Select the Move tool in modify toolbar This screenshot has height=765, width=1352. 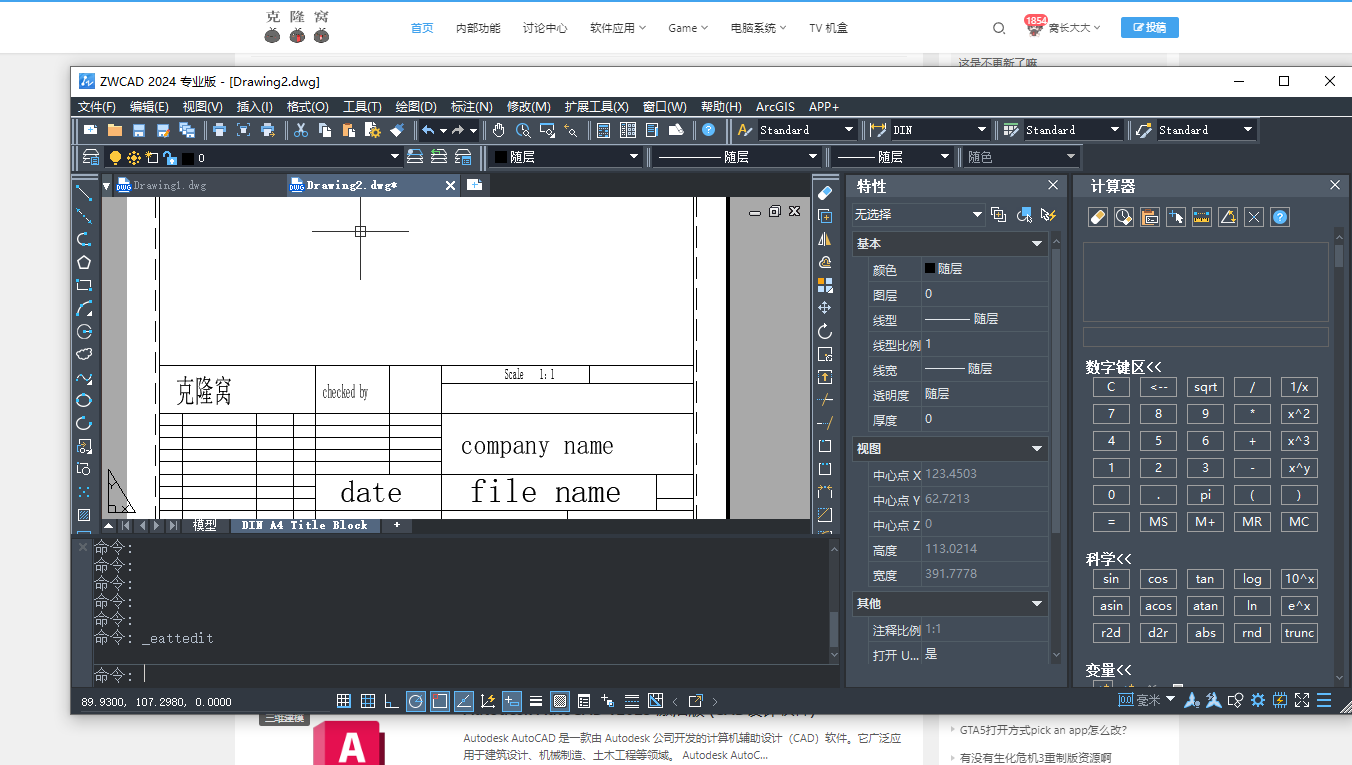tap(825, 308)
